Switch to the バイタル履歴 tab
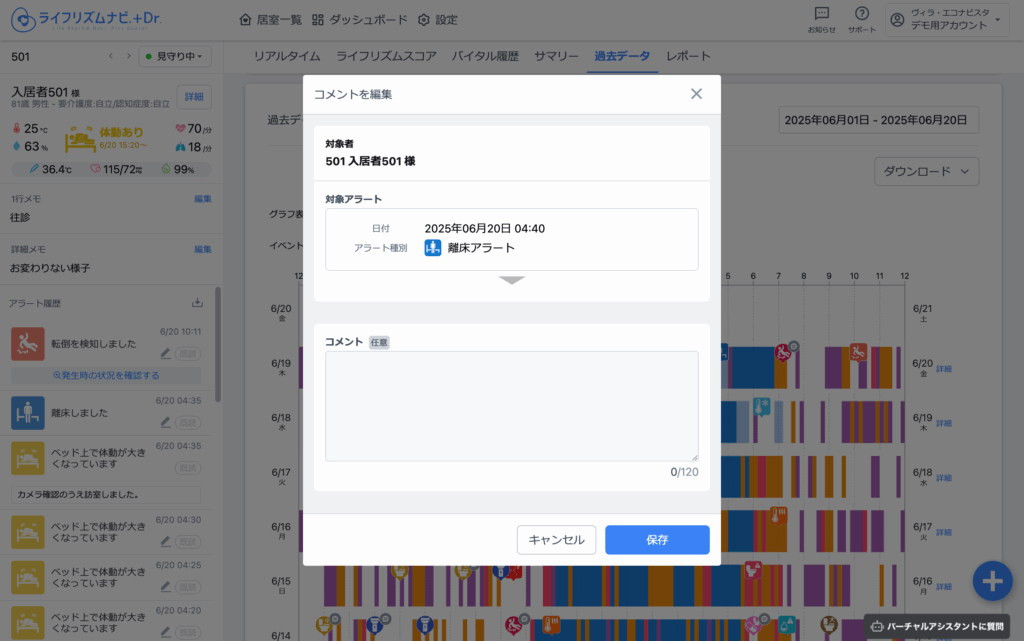The width and height of the screenshot is (1024, 641). click(x=485, y=56)
